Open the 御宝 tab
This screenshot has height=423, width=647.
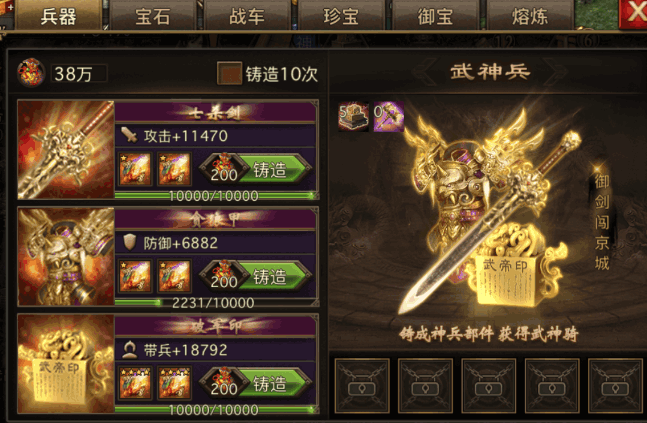coord(435,16)
